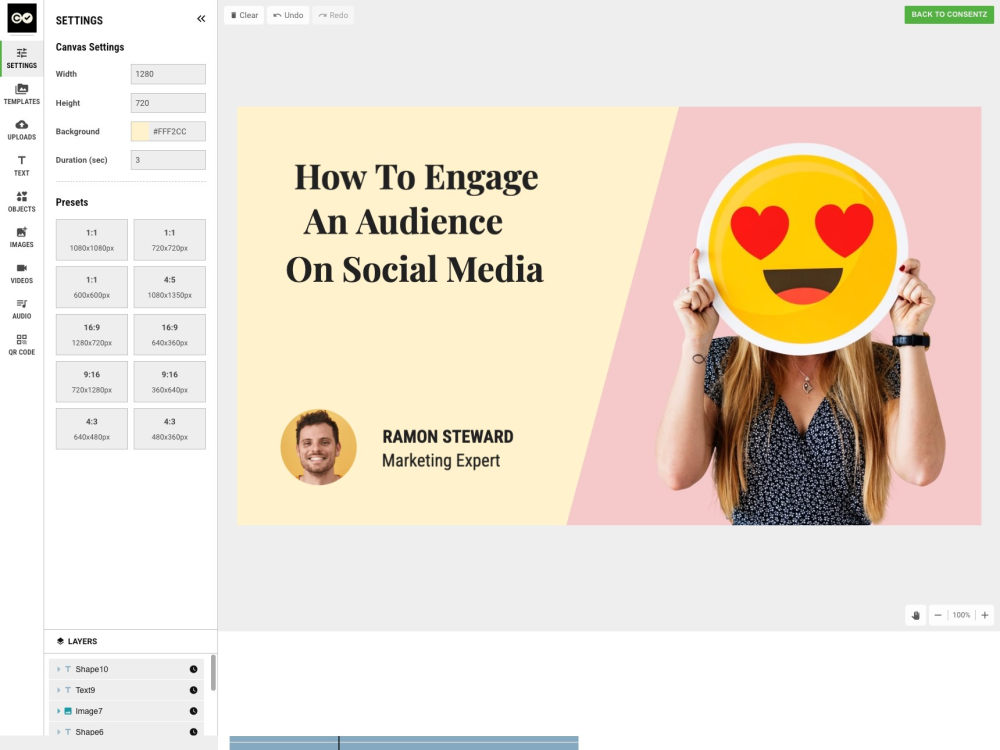1000x750 pixels.
Task: Click the timeline playhead marker
Action: click(339, 743)
